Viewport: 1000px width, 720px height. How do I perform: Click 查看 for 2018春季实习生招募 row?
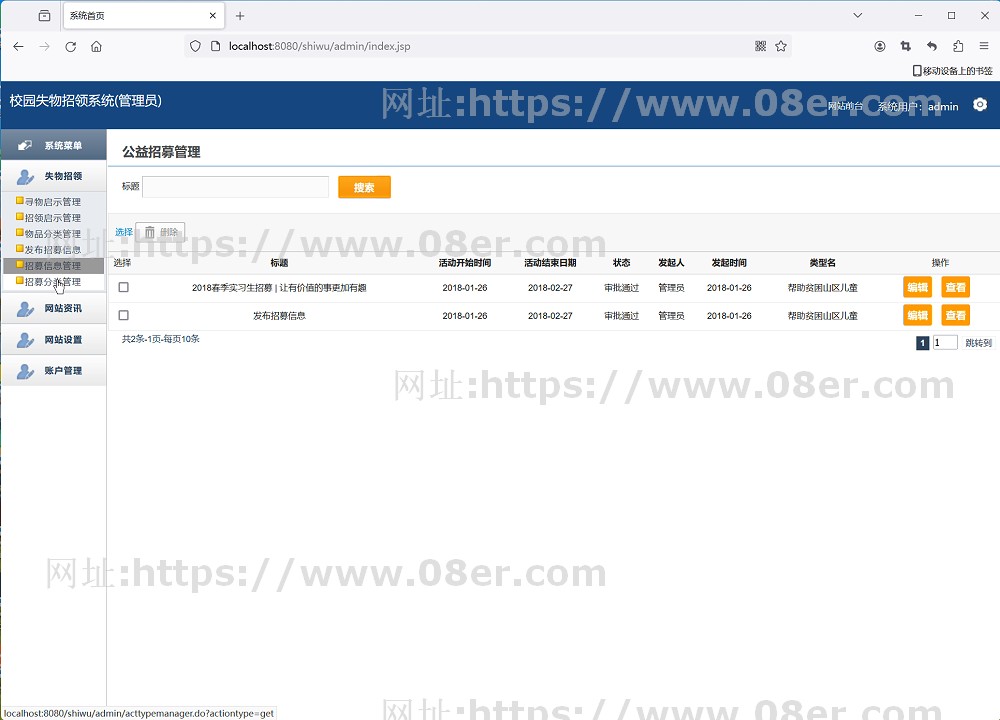955,287
